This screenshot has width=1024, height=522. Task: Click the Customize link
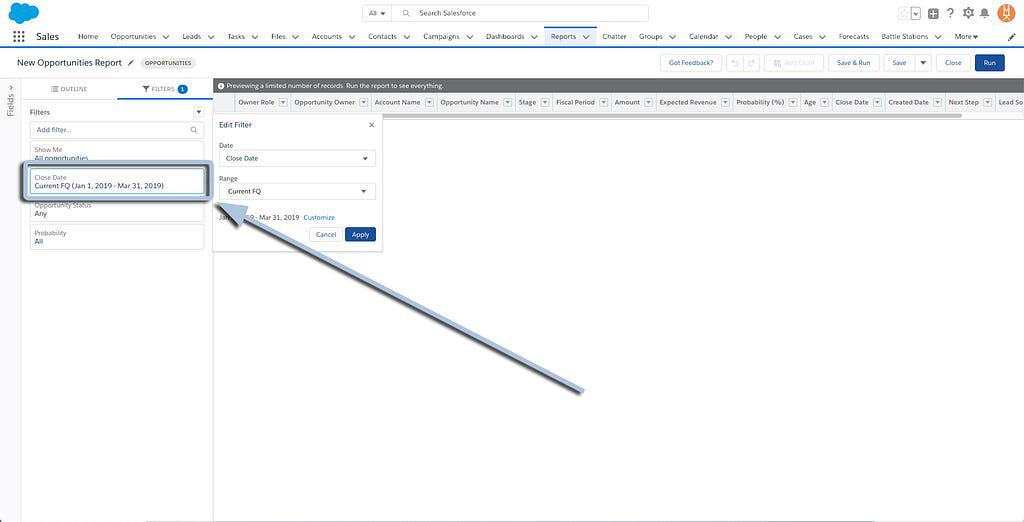pos(319,217)
